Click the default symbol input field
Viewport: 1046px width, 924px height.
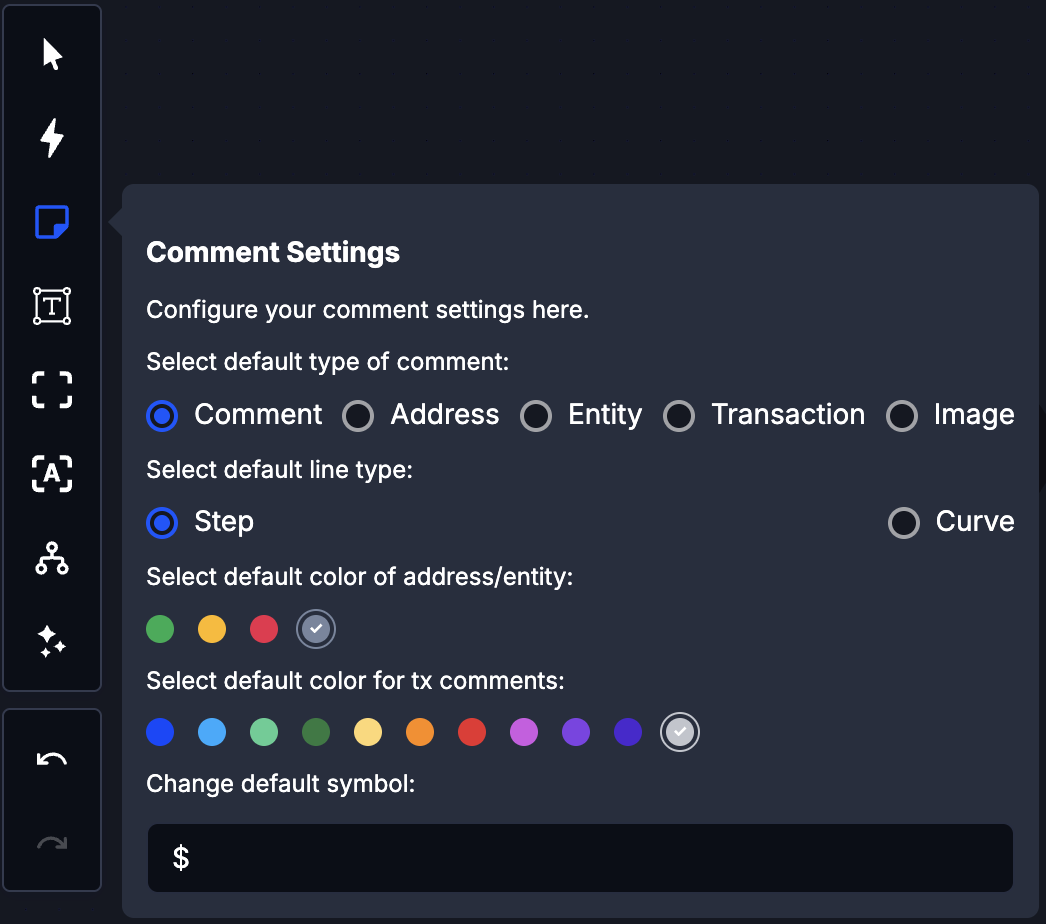tap(580, 857)
